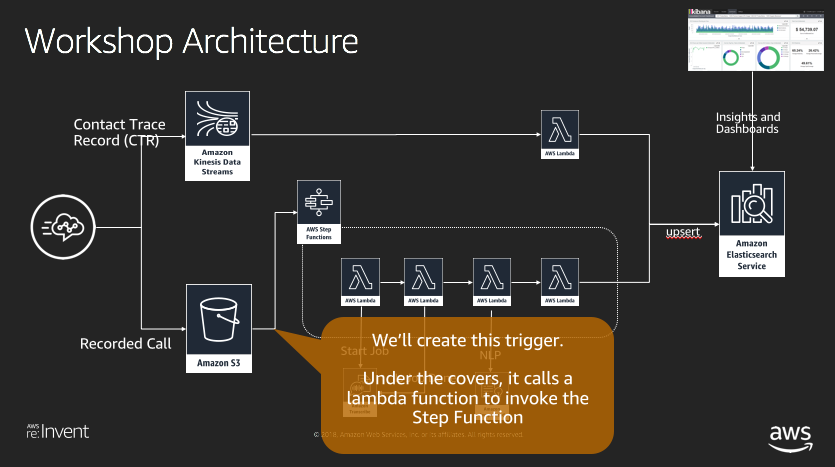Click the 'Recorded Call' label
This screenshot has width=835, height=467.
click(x=126, y=343)
